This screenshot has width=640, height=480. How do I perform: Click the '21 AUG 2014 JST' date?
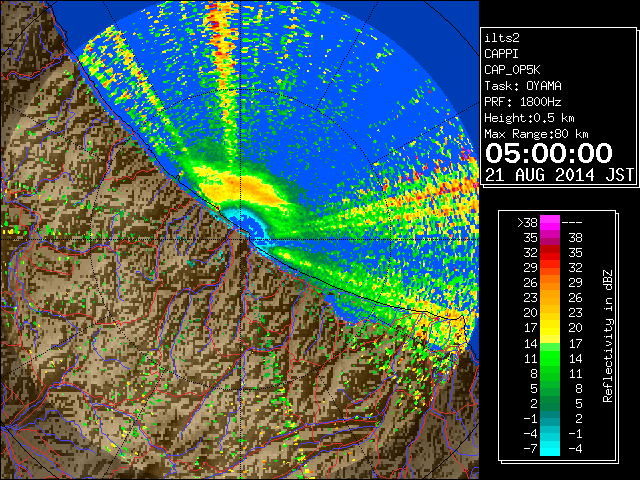pos(560,175)
